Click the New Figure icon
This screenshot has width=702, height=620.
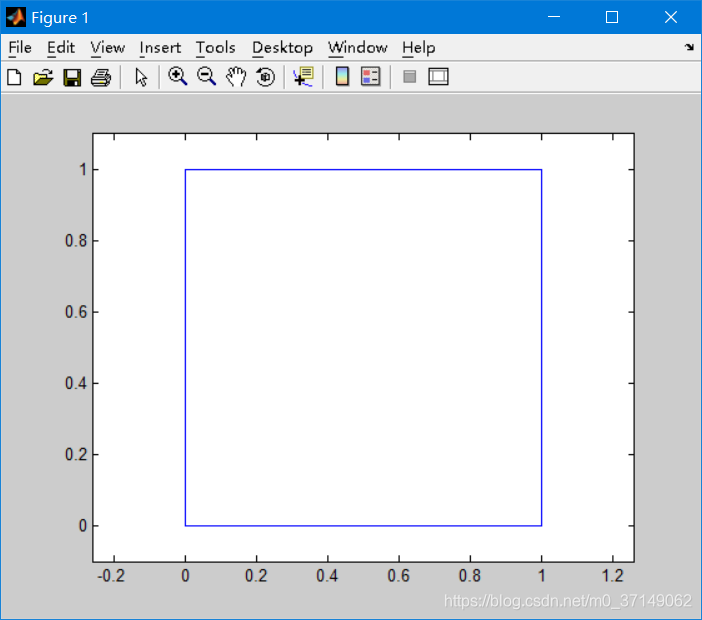pyautogui.click(x=14, y=77)
